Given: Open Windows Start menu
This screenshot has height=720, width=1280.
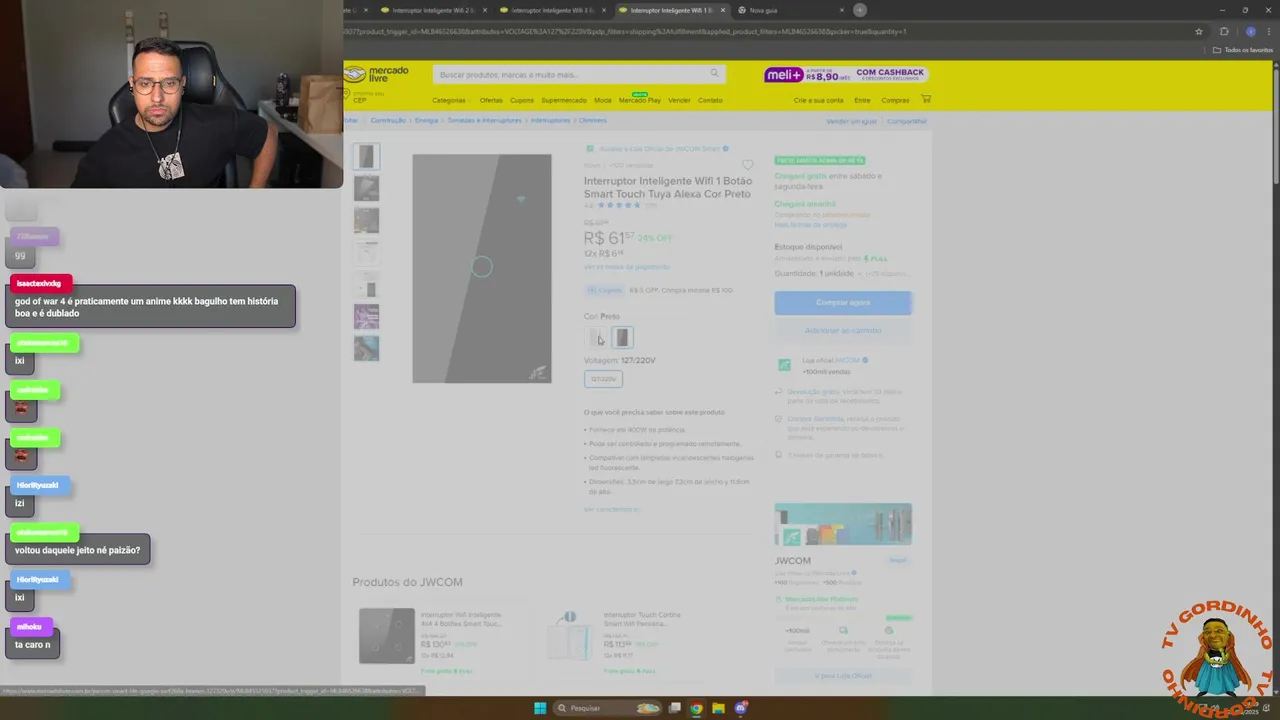Looking at the screenshot, I should pos(540,708).
